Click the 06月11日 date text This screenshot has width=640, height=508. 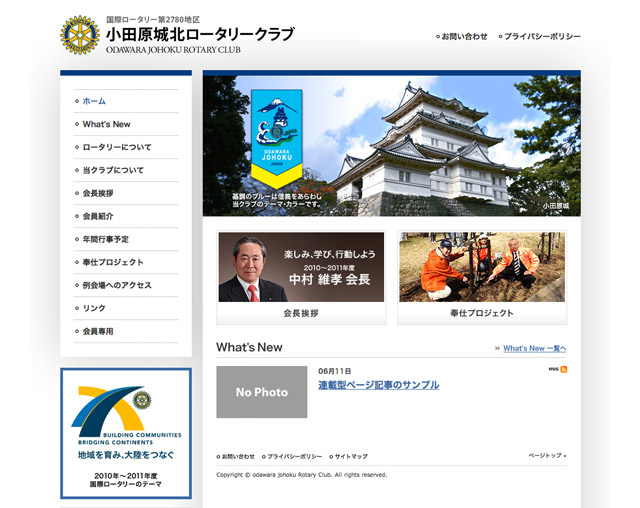(x=334, y=371)
